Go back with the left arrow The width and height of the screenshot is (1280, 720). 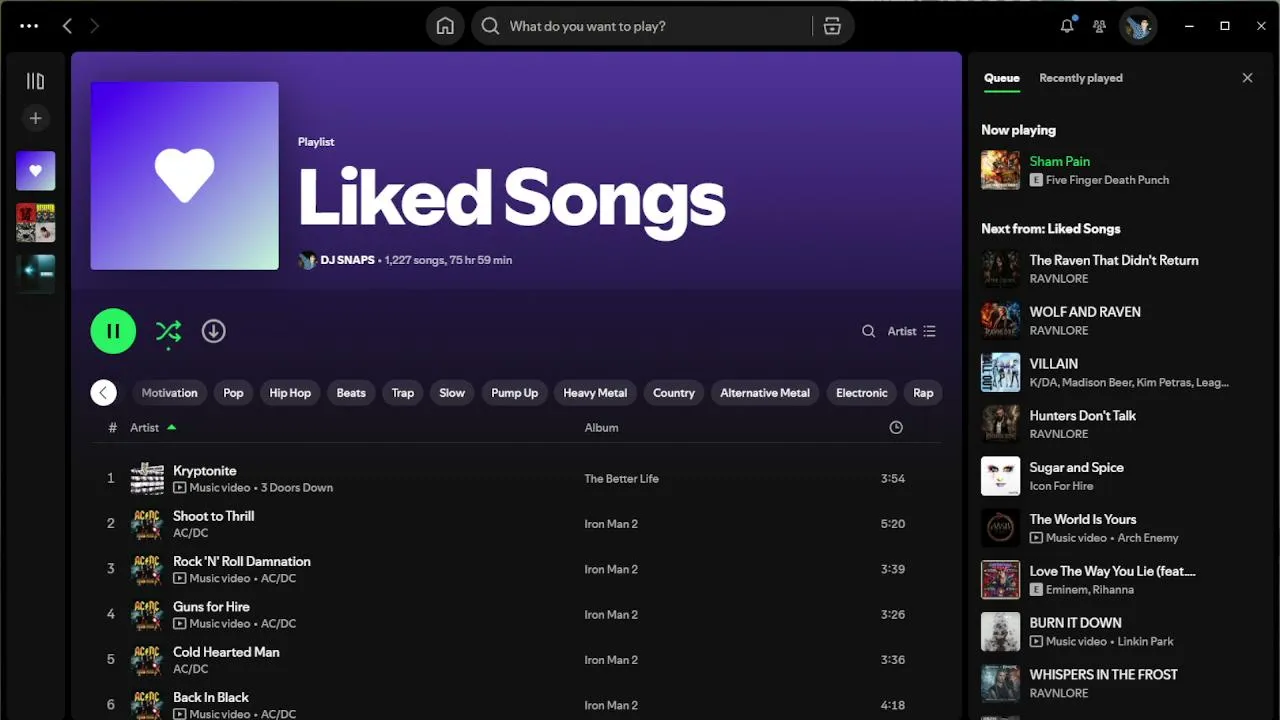point(67,26)
